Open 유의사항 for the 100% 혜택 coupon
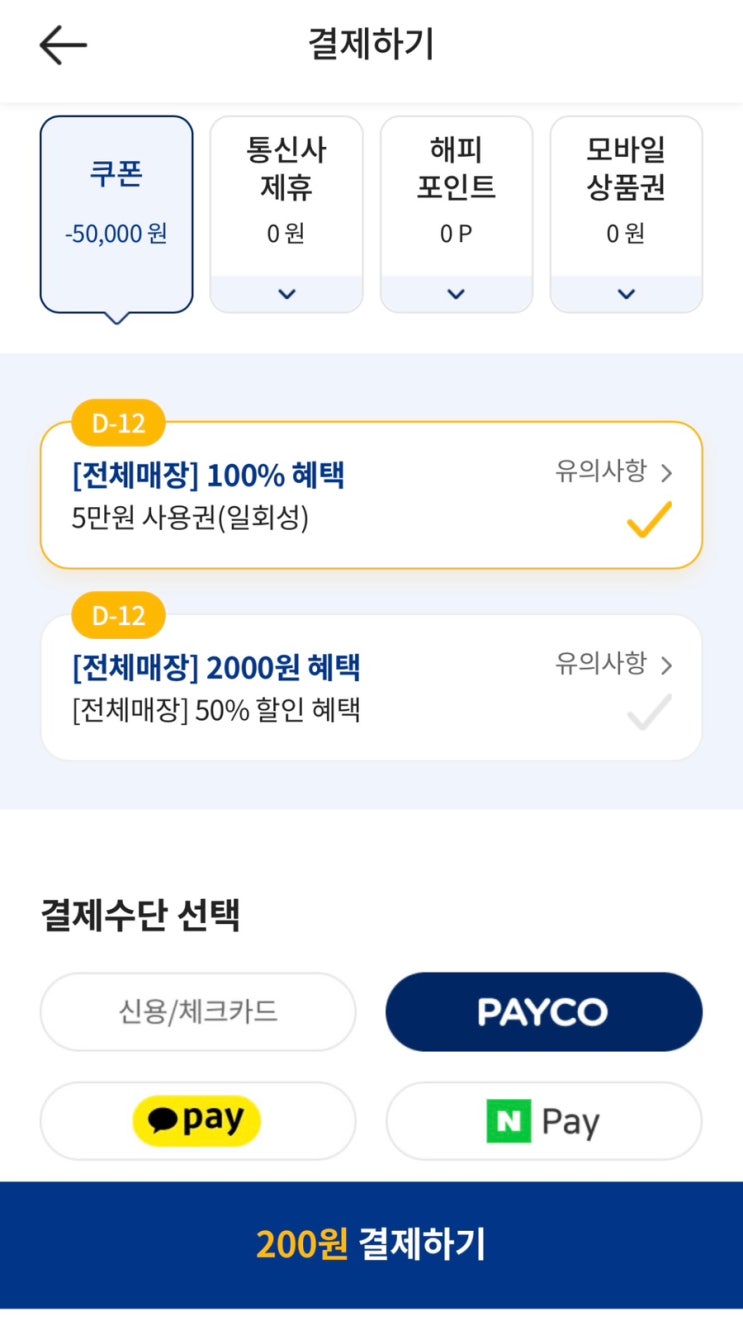This screenshot has height=1321, width=743. (x=613, y=472)
